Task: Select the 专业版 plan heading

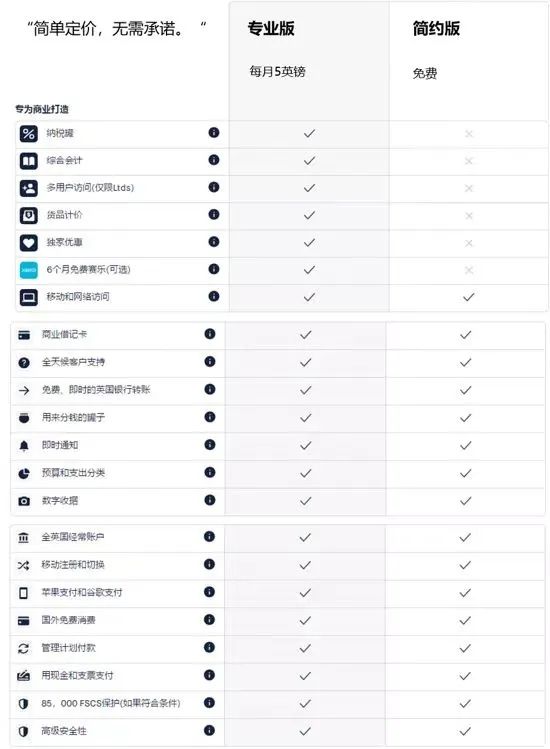Action: [x=271, y=29]
